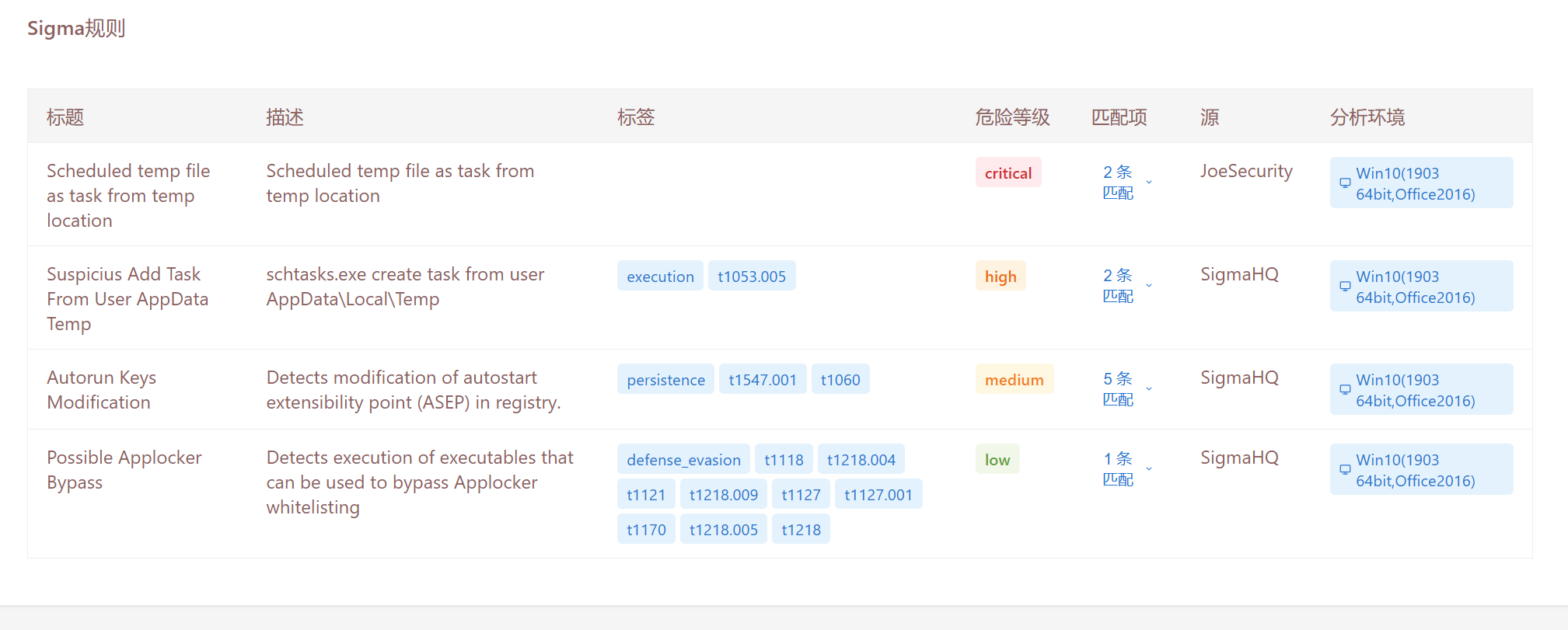Click the 匹配项 column header

tap(1119, 117)
